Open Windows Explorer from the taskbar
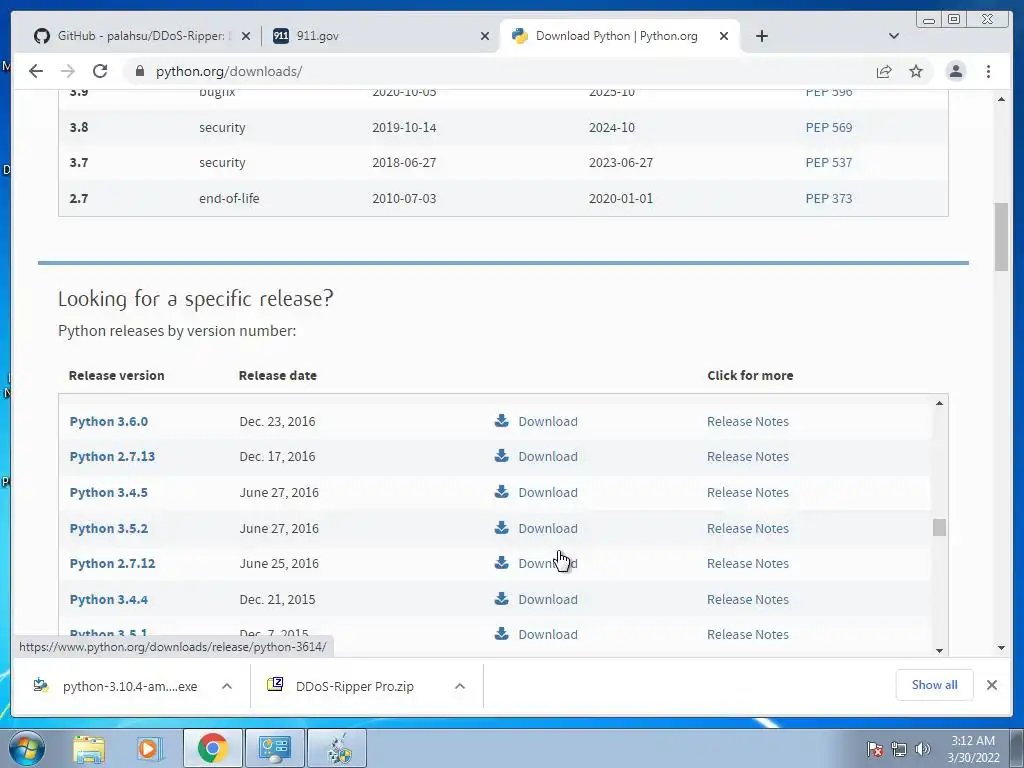 [89, 748]
